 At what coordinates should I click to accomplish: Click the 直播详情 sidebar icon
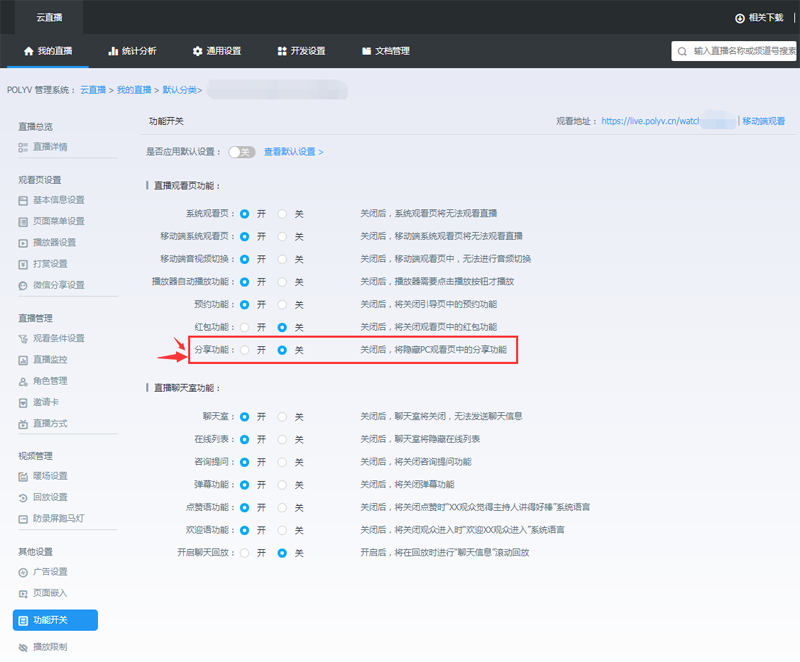point(23,147)
